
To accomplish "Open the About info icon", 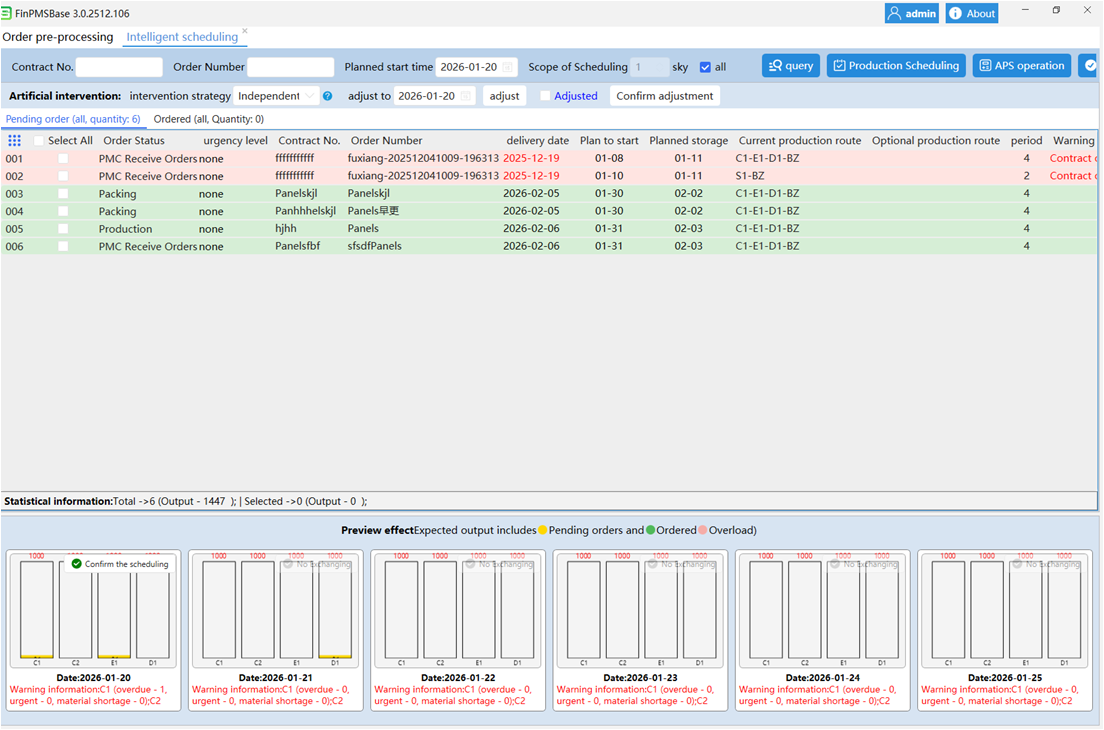I will [x=955, y=13].
